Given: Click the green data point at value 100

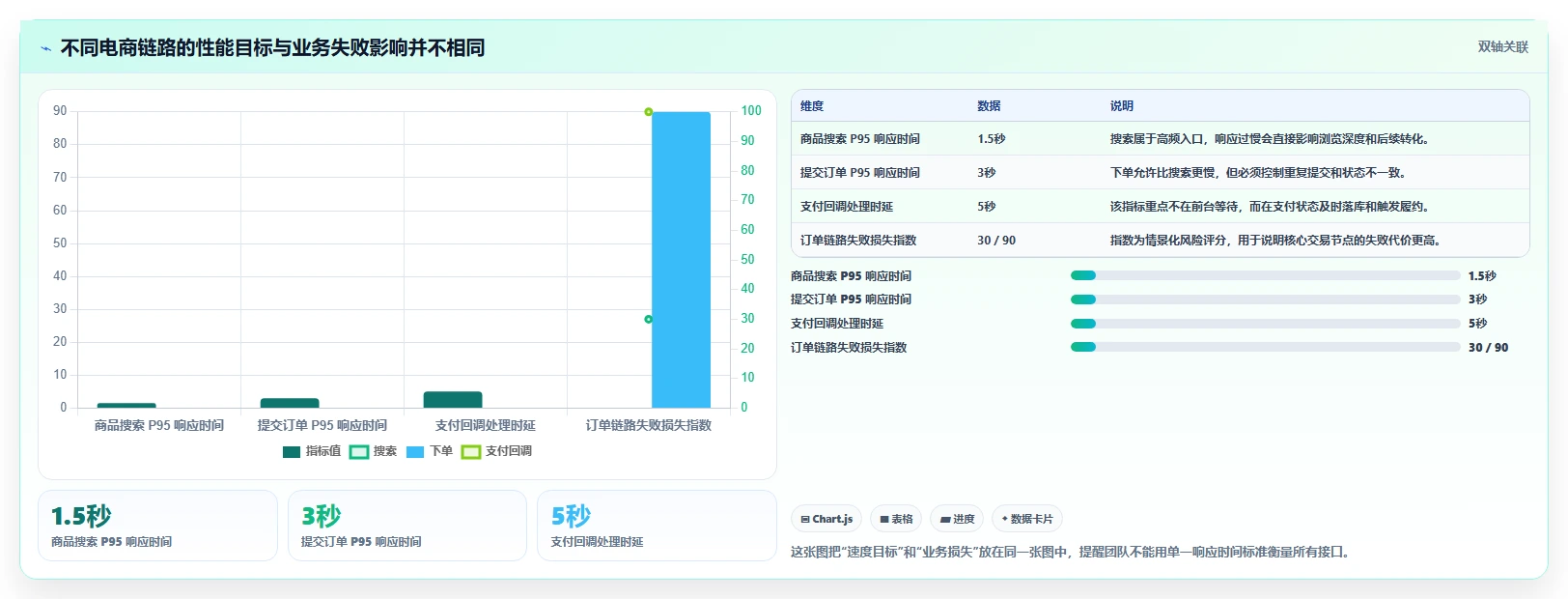Looking at the screenshot, I should pyautogui.click(x=648, y=112).
